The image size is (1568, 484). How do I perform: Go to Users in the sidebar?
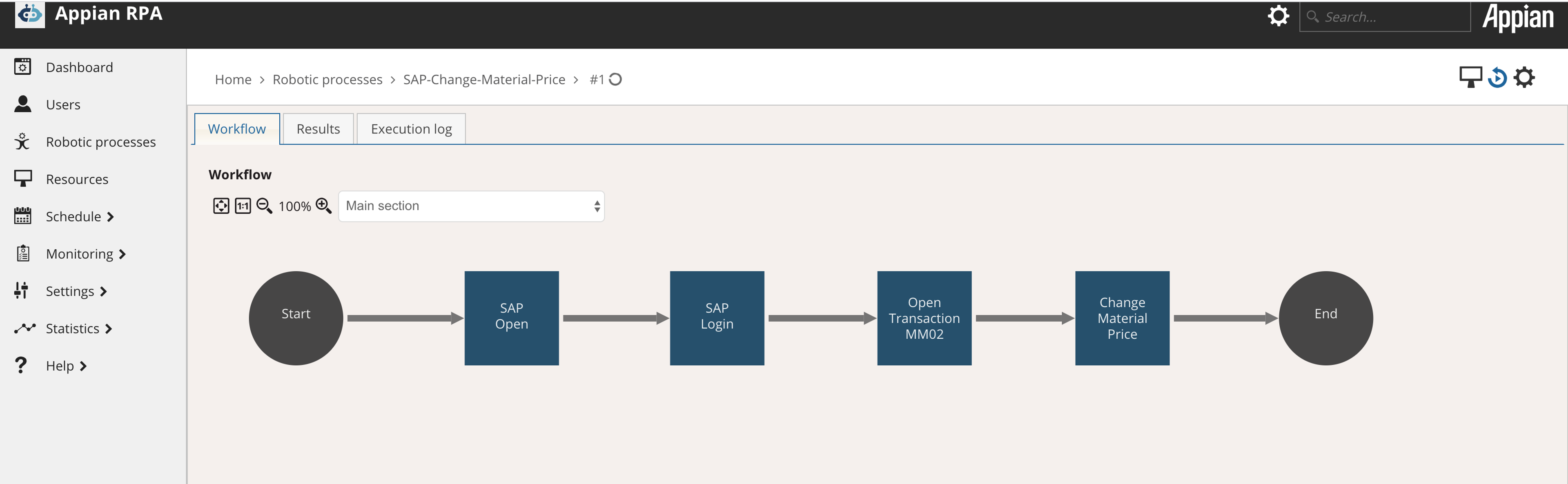63,104
